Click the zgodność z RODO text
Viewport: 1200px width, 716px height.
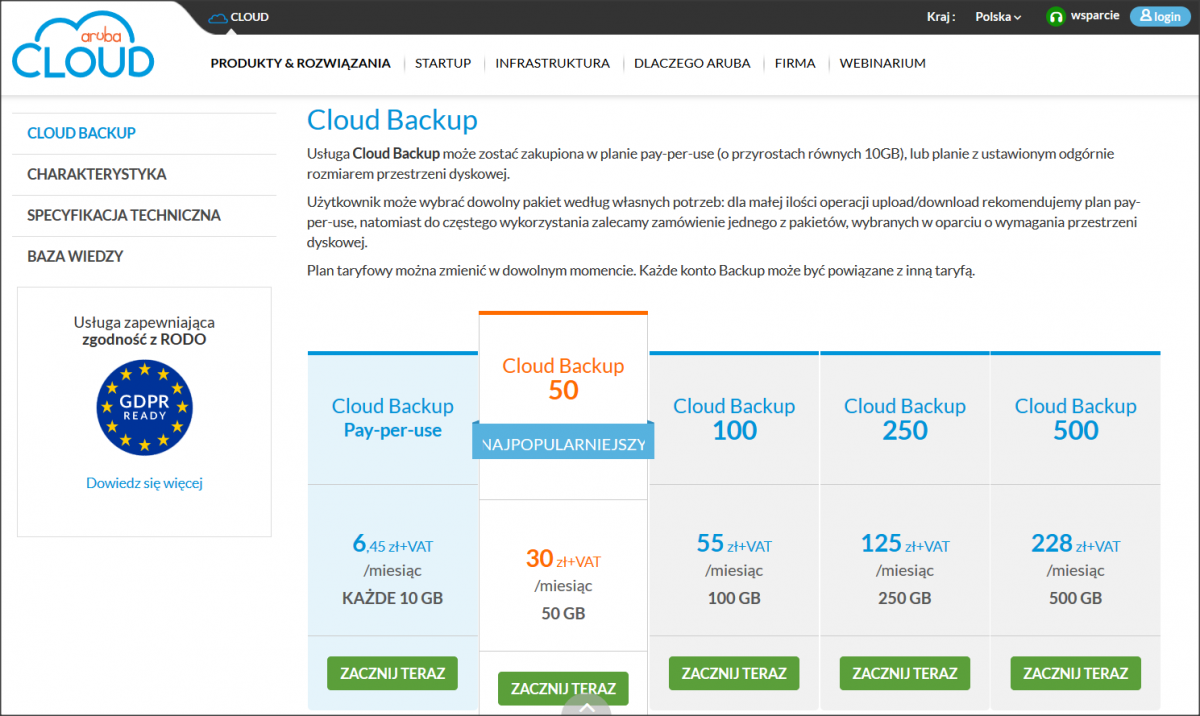coord(144,339)
